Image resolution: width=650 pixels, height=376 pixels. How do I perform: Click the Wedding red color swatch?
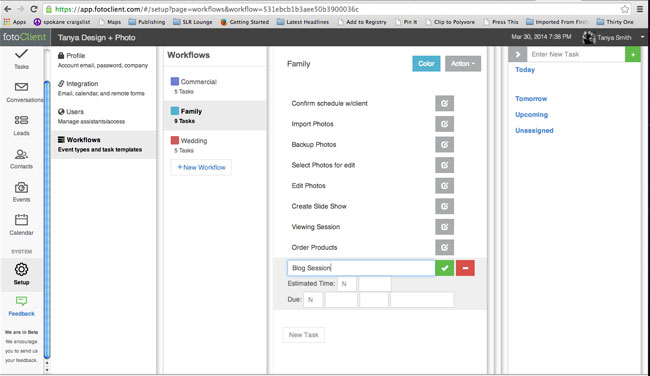pos(175,140)
